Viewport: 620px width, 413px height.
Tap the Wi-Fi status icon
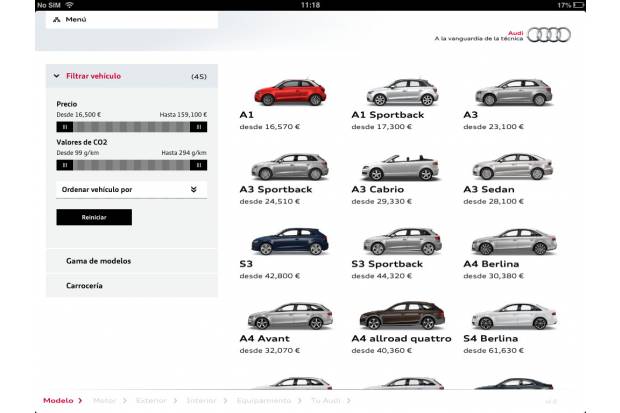(x=70, y=5)
